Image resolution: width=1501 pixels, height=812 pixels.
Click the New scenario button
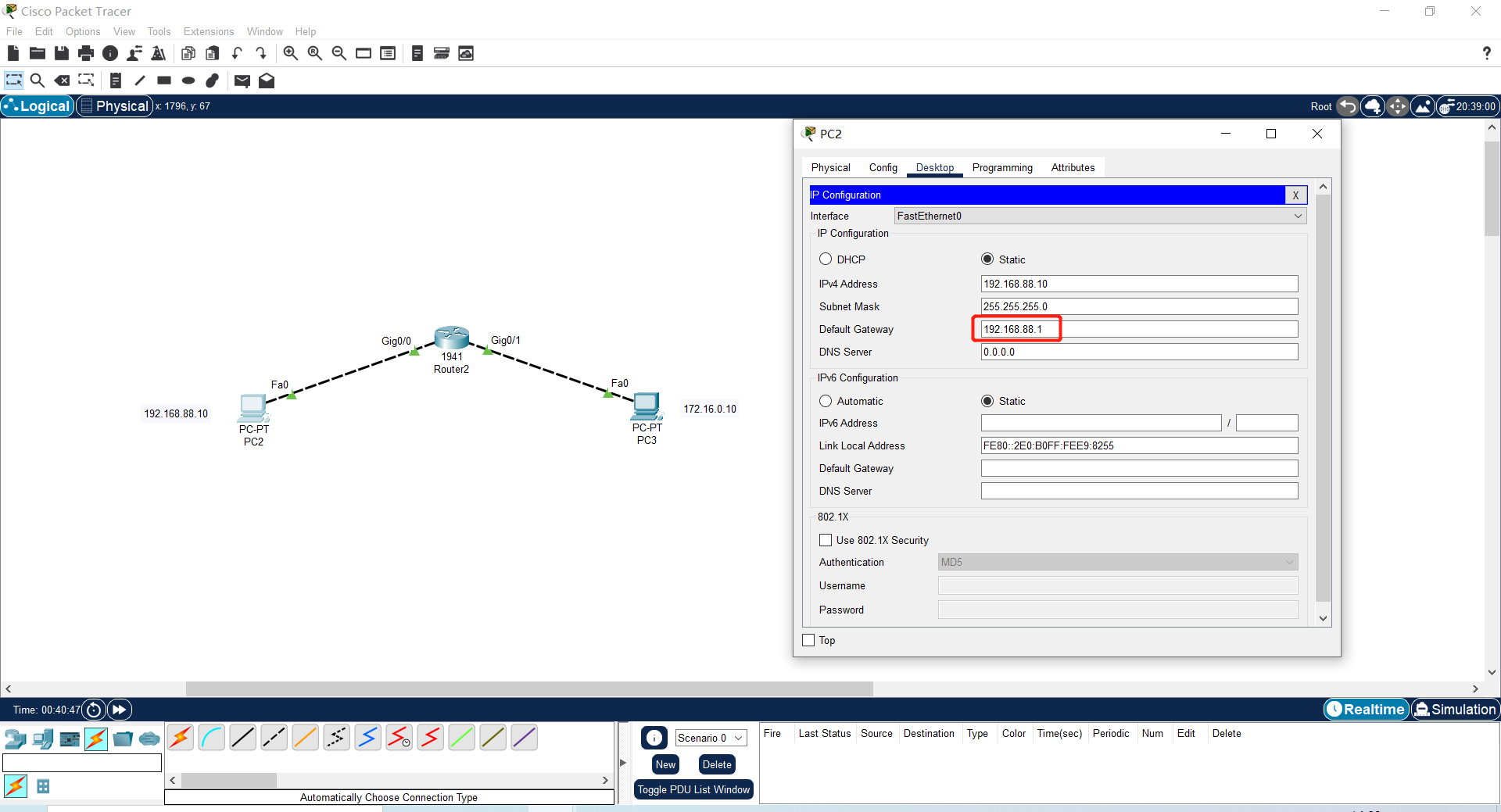(x=665, y=764)
